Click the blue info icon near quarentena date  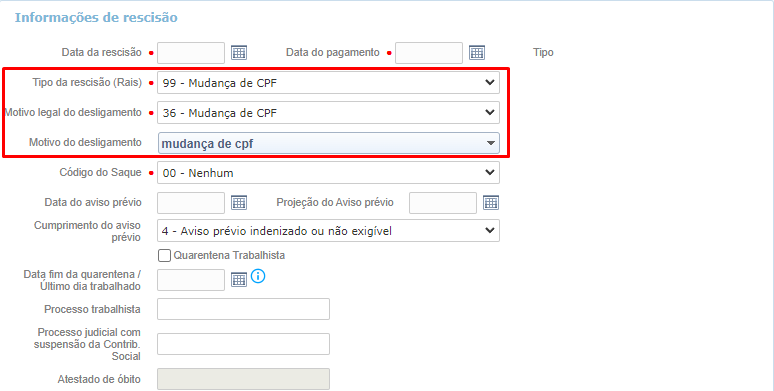point(258,276)
